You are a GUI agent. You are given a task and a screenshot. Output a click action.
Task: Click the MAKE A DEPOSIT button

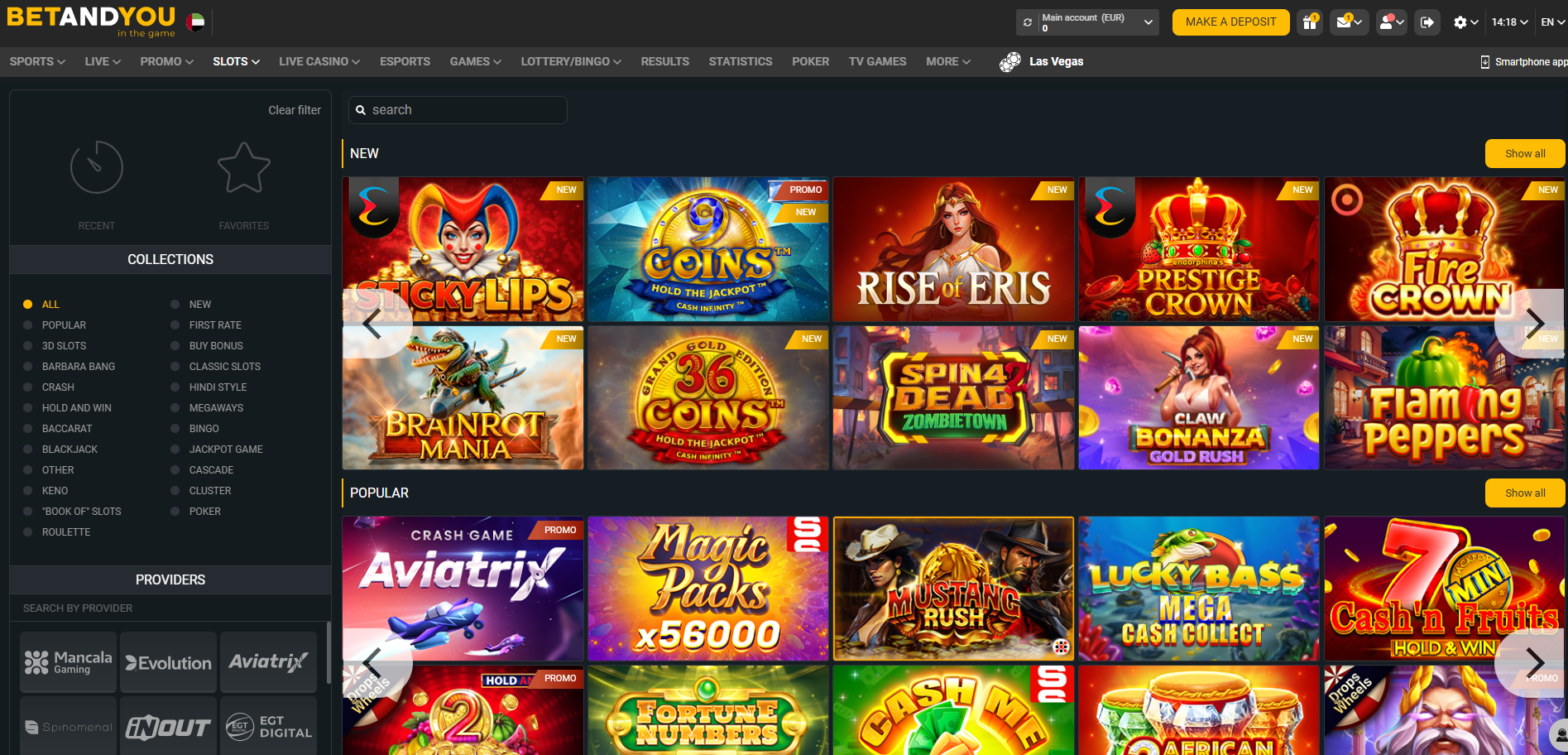1230,22
